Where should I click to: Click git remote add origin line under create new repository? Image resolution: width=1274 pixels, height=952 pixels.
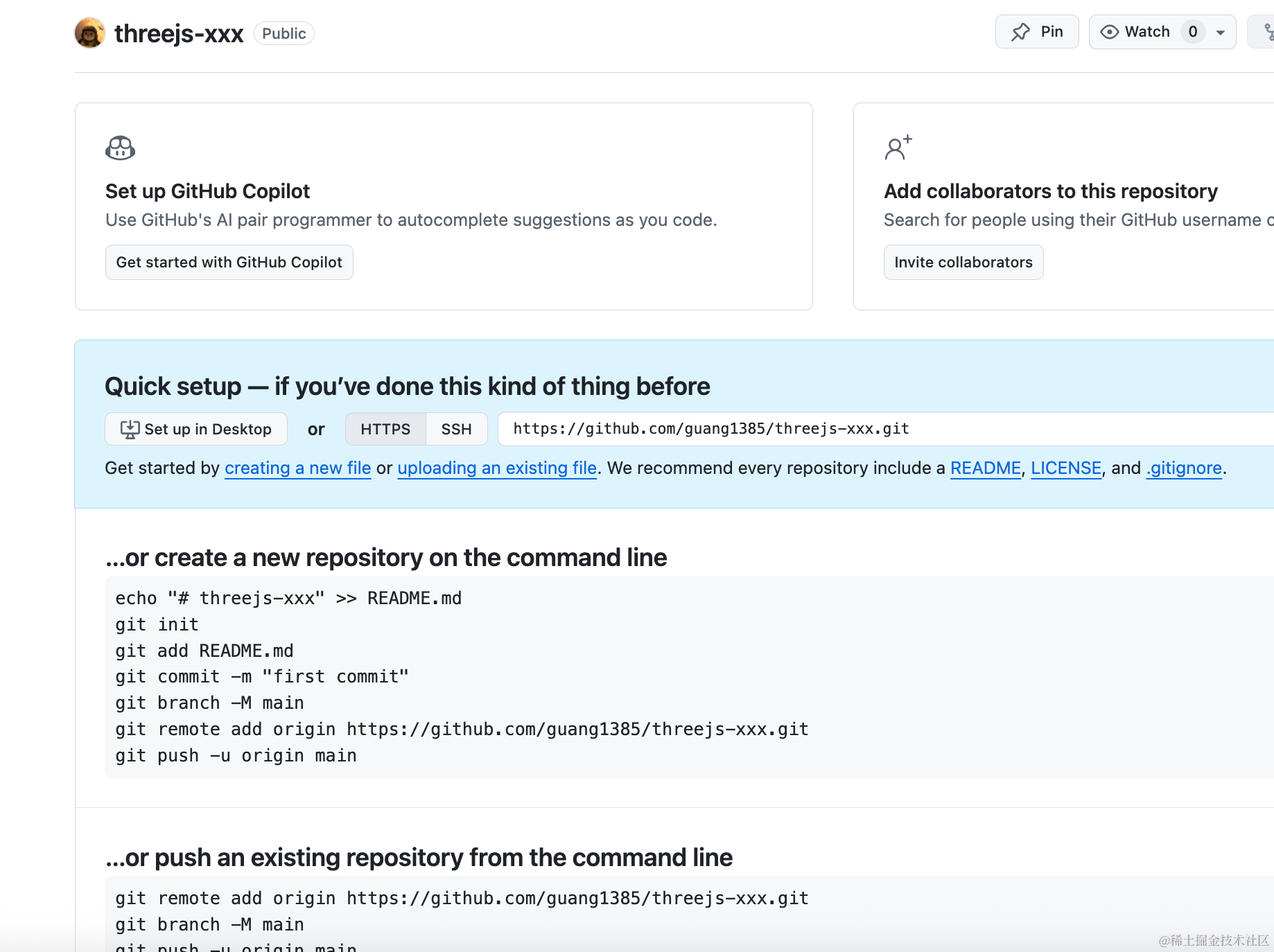coord(462,730)
